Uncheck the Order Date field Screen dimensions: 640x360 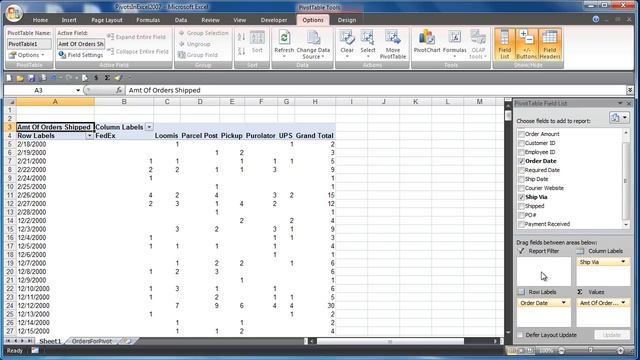click(521, 161)
